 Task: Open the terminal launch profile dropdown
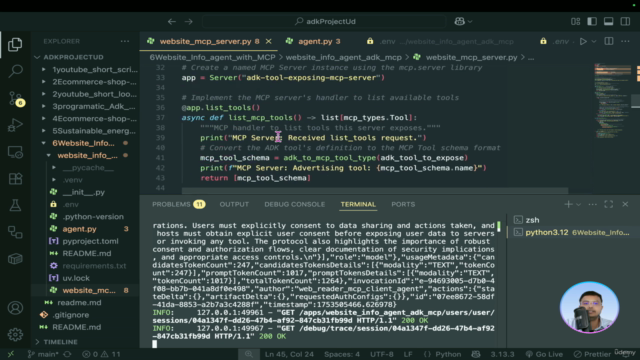[x=578, y=204]
